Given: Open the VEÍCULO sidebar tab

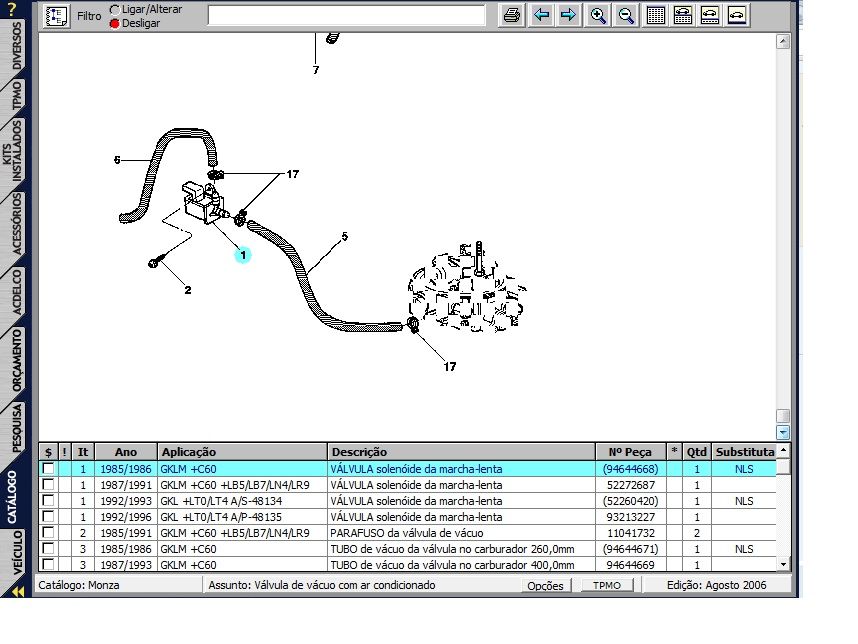Looking at the screenshot, I should coord(16,553).
